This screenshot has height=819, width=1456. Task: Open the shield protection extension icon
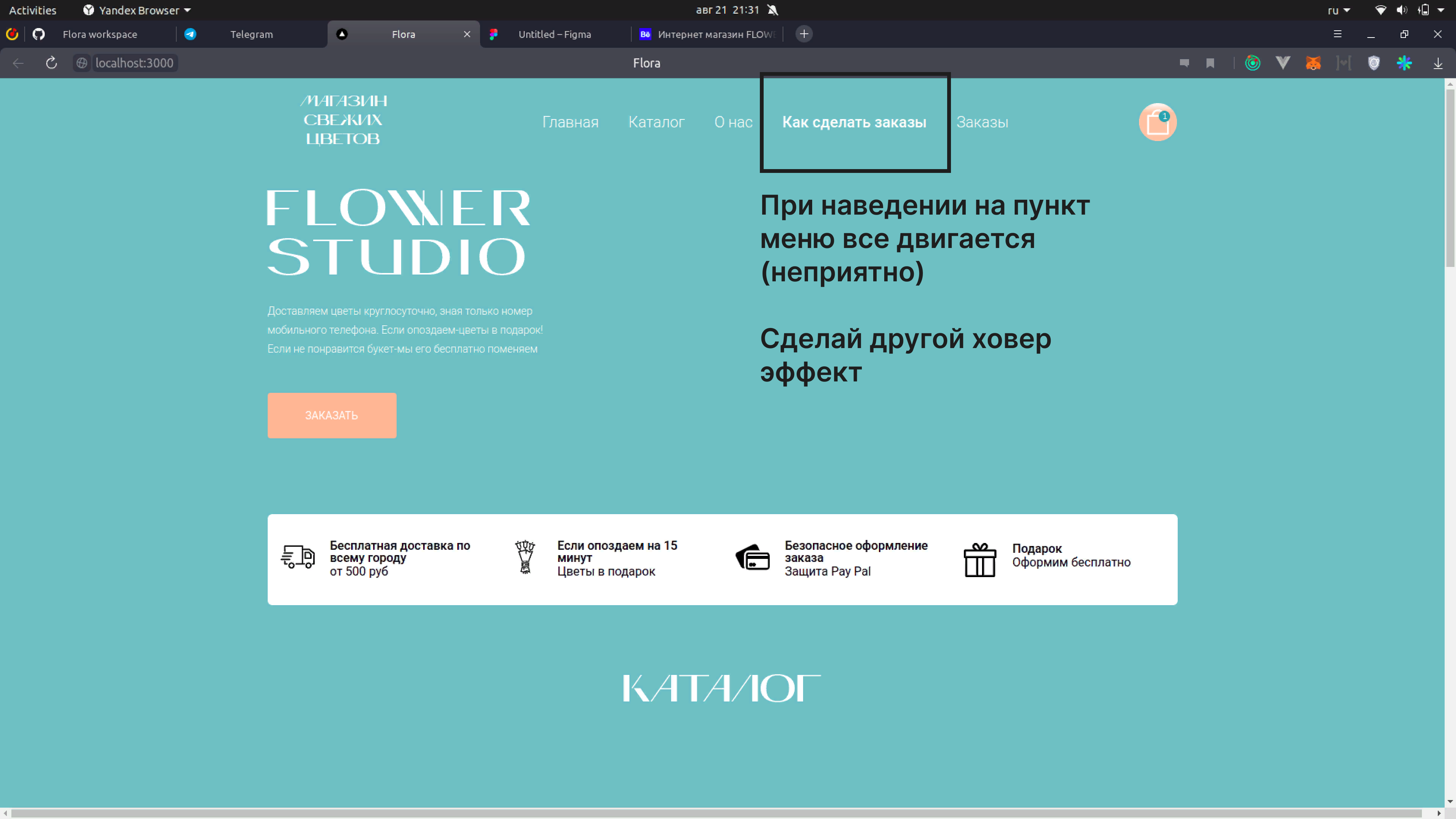(x=1373, y=63)
